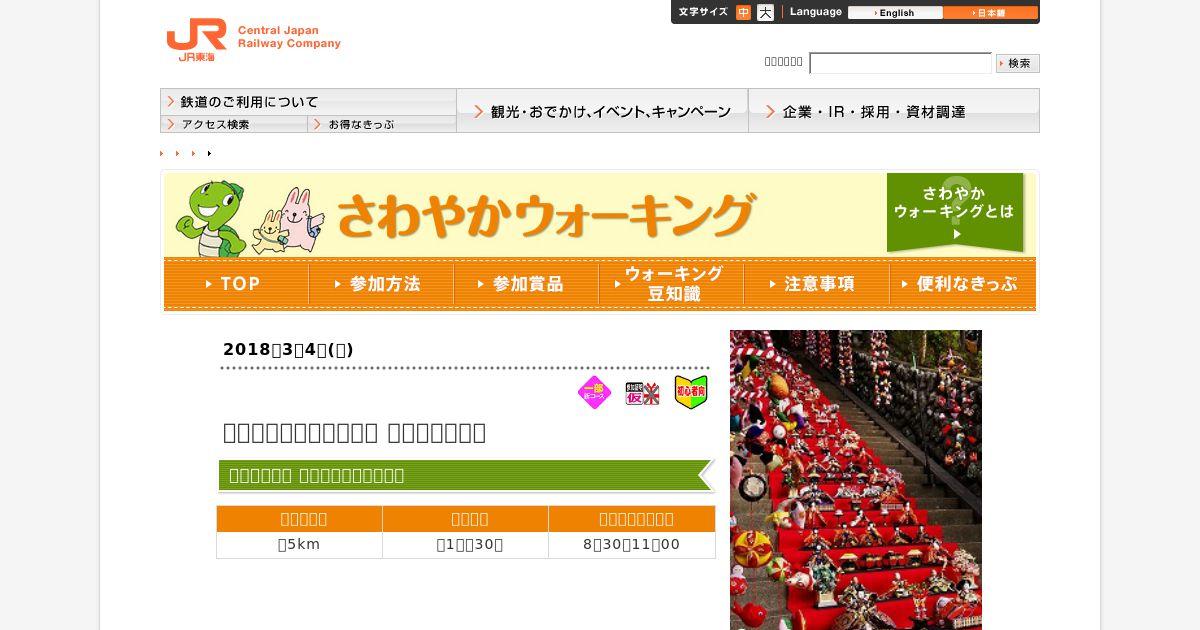1200x630 pixels.
Task: Select the ウォーキング豆知識 tab
Action: (x=671, y=284)
